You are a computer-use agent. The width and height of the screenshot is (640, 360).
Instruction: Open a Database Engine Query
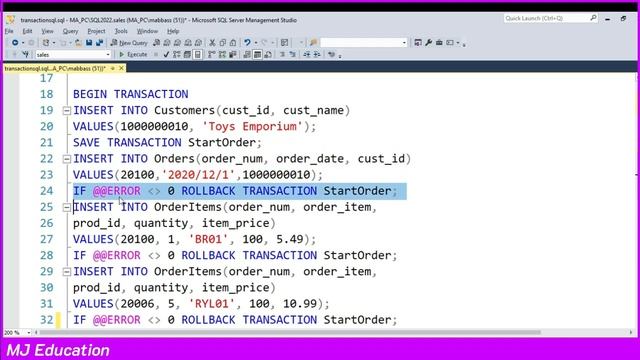coord(157,42)
